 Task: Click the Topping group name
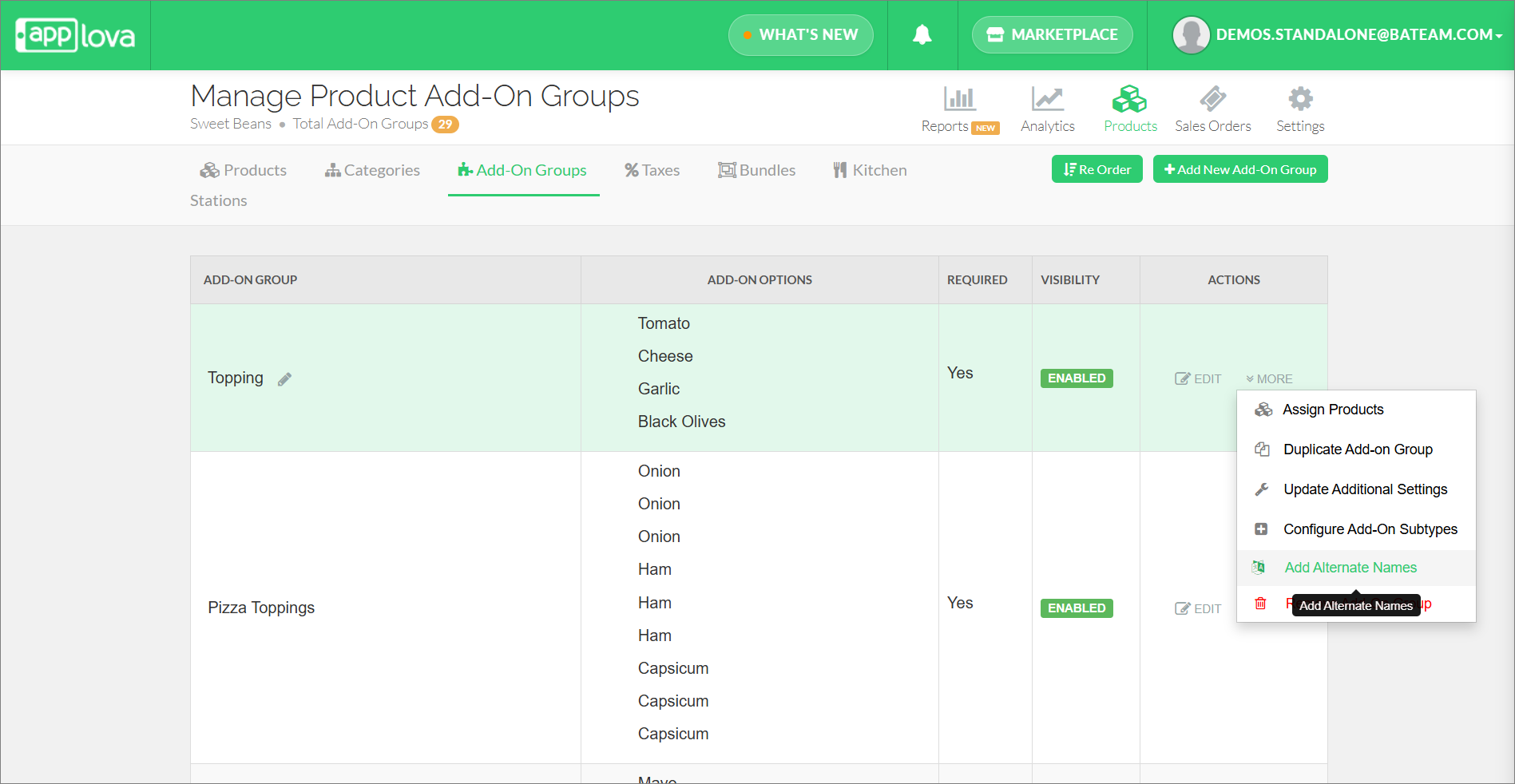pyautogui.click(x=236, y=378)
